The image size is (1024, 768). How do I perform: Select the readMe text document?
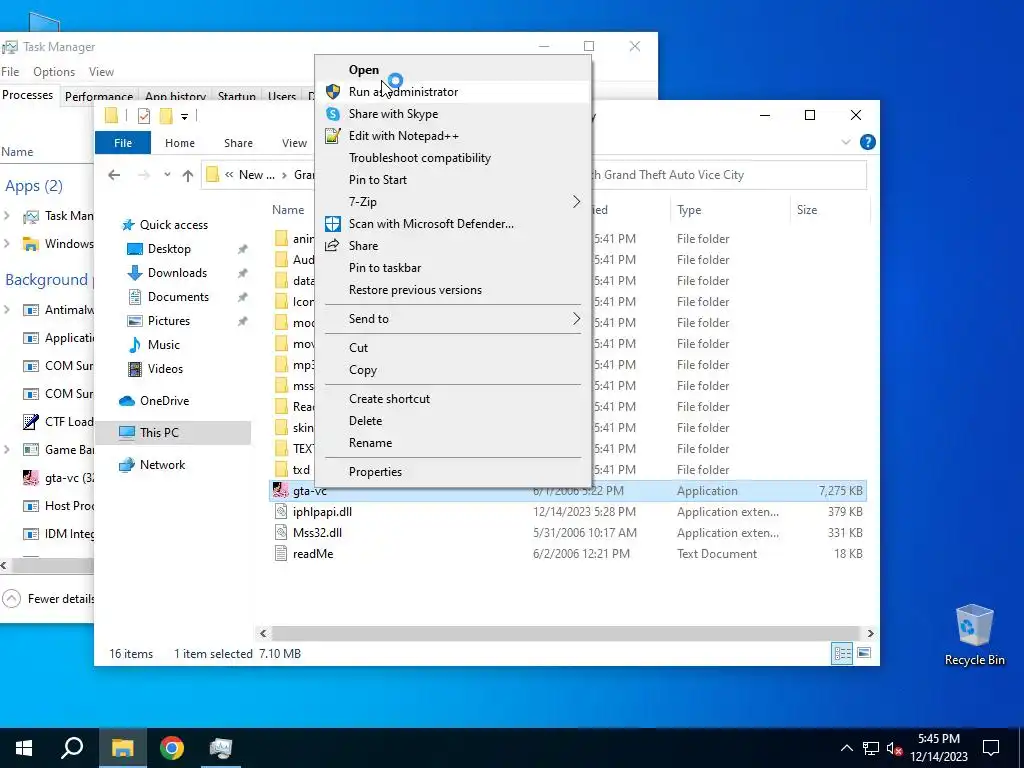[x=313, y=554]
